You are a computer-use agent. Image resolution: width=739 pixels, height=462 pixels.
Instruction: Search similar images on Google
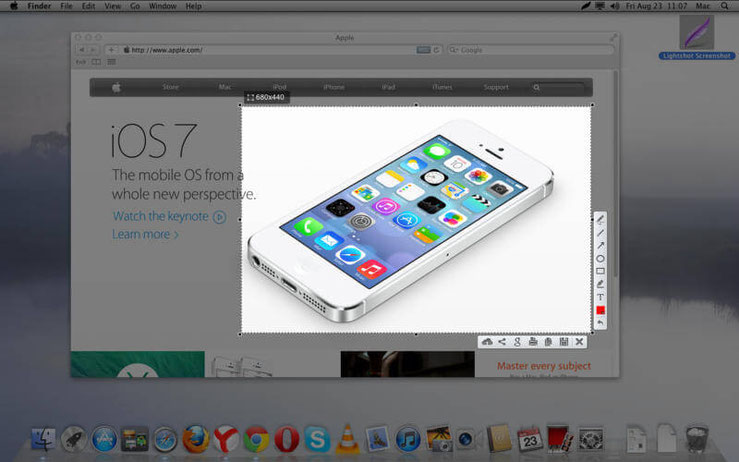tap(517, 342)
